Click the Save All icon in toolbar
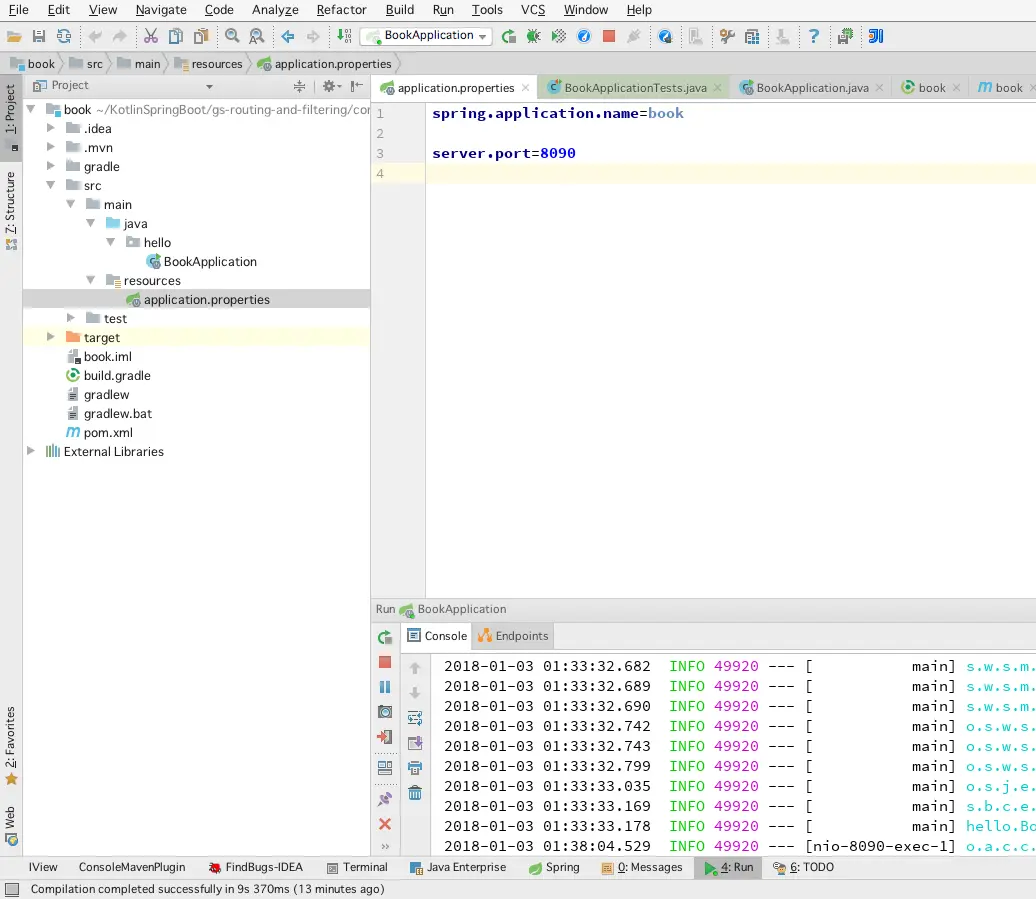Image resolution: width=1036 pixels, height=899 pixels. (x=39, y=36)
